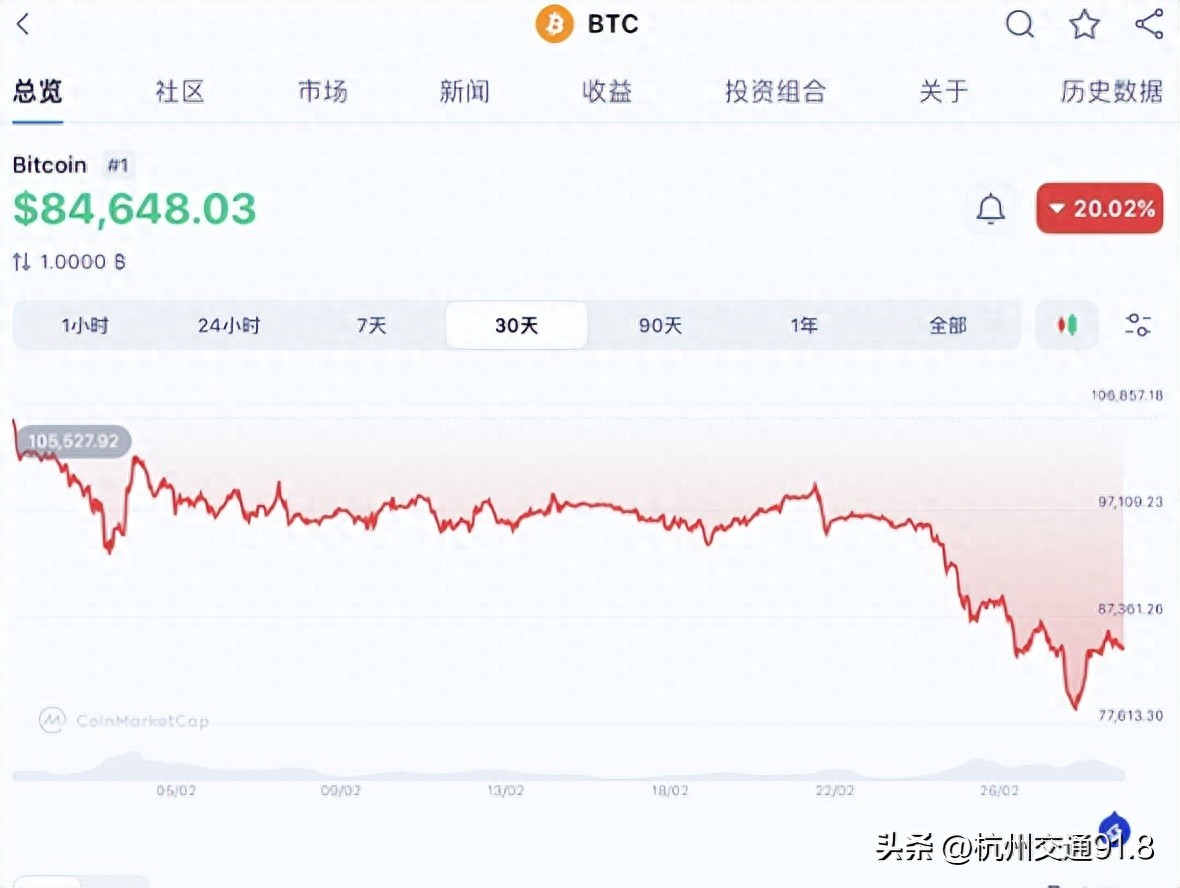
Task: Click the red 20.02% change badge
Action: coord(1099,208)
